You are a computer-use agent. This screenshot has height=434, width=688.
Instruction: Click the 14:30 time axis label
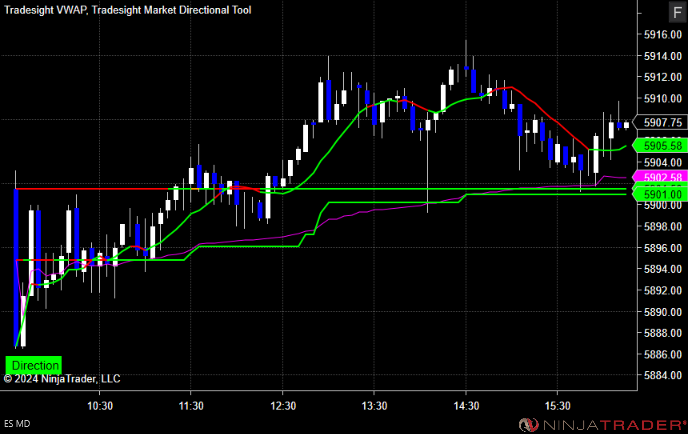click(x=466, y=406)
